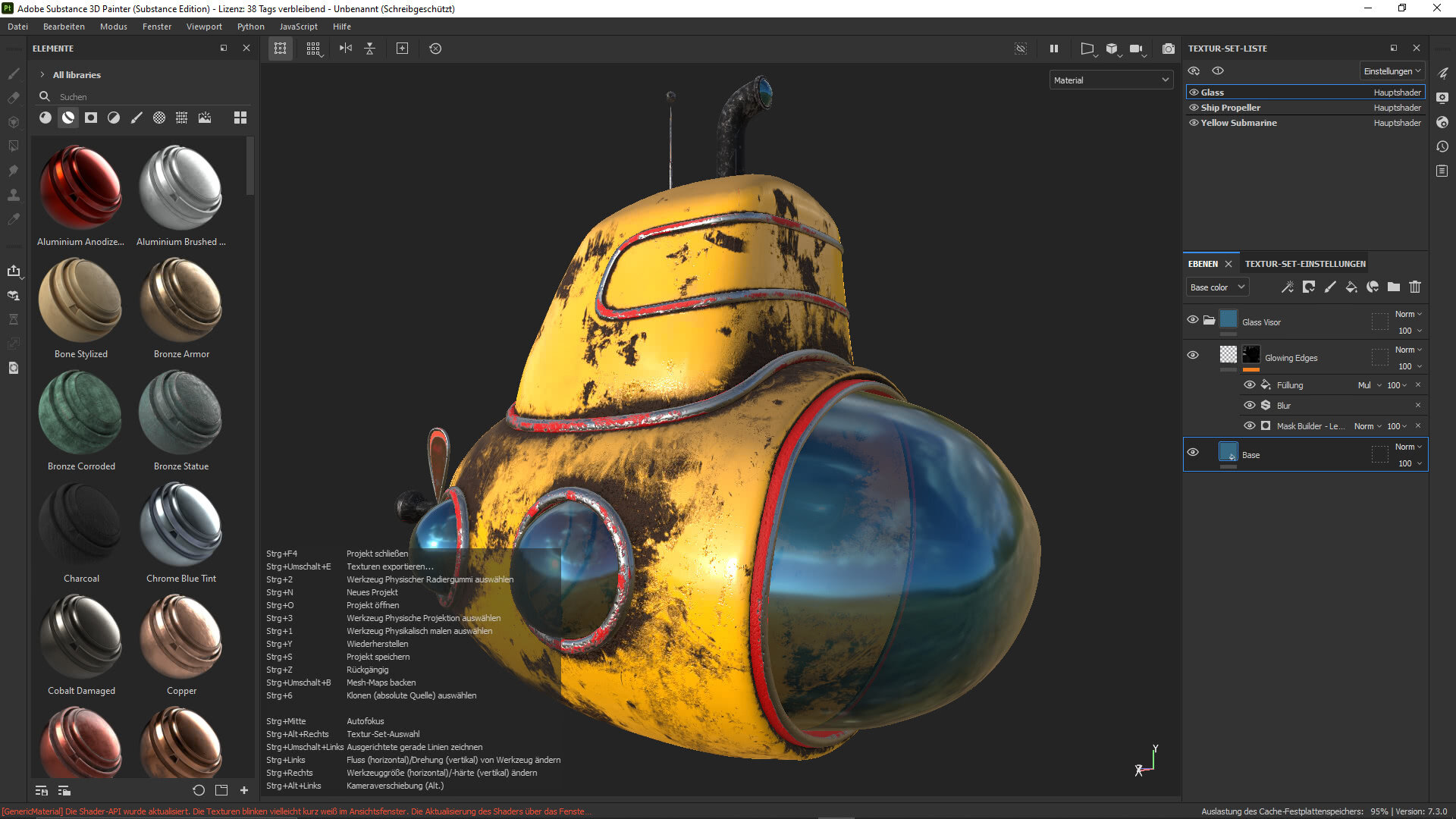Add a new folder layer group
Screen dimensions: 1456x819
(x=1393, y=287)
